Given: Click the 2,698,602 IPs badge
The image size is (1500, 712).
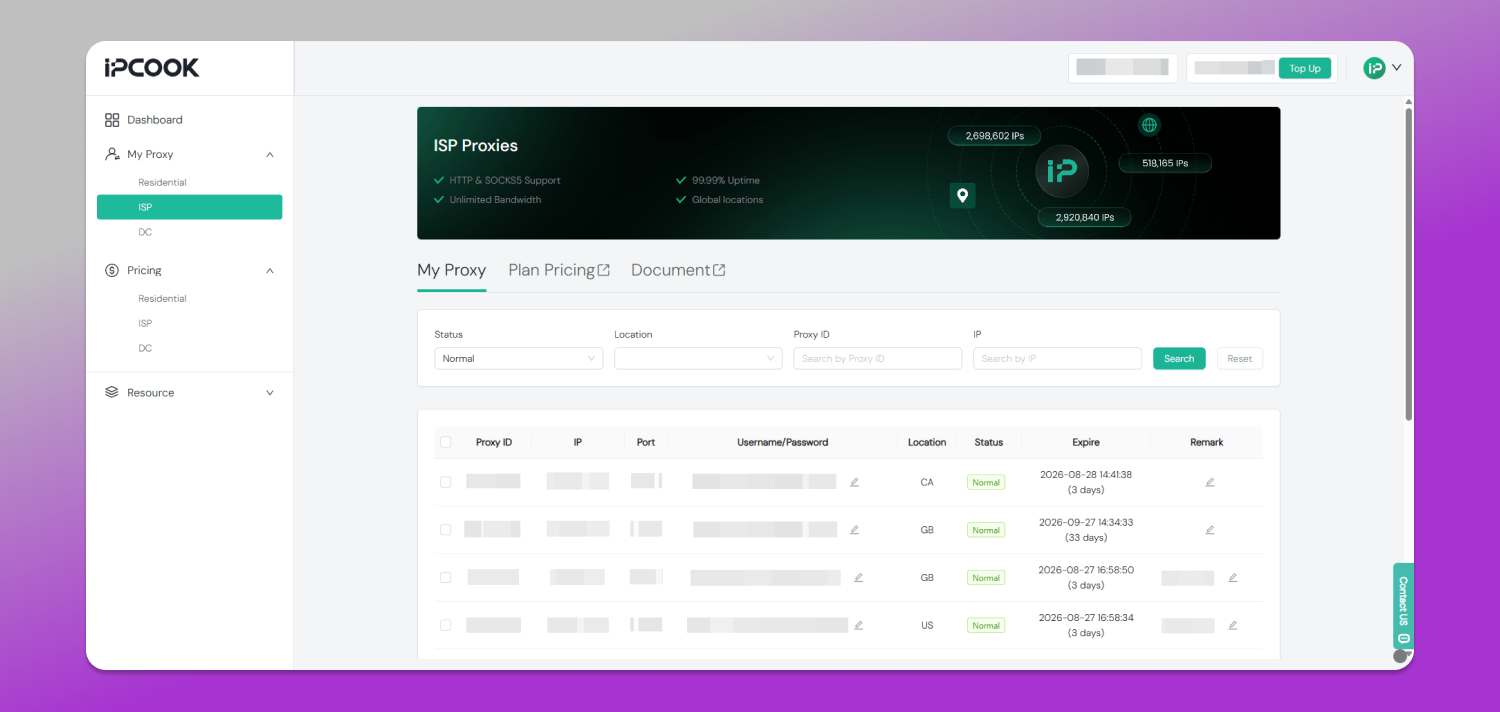Looking at the screenshot, I should pyautogui.click(x=993, y=135).
